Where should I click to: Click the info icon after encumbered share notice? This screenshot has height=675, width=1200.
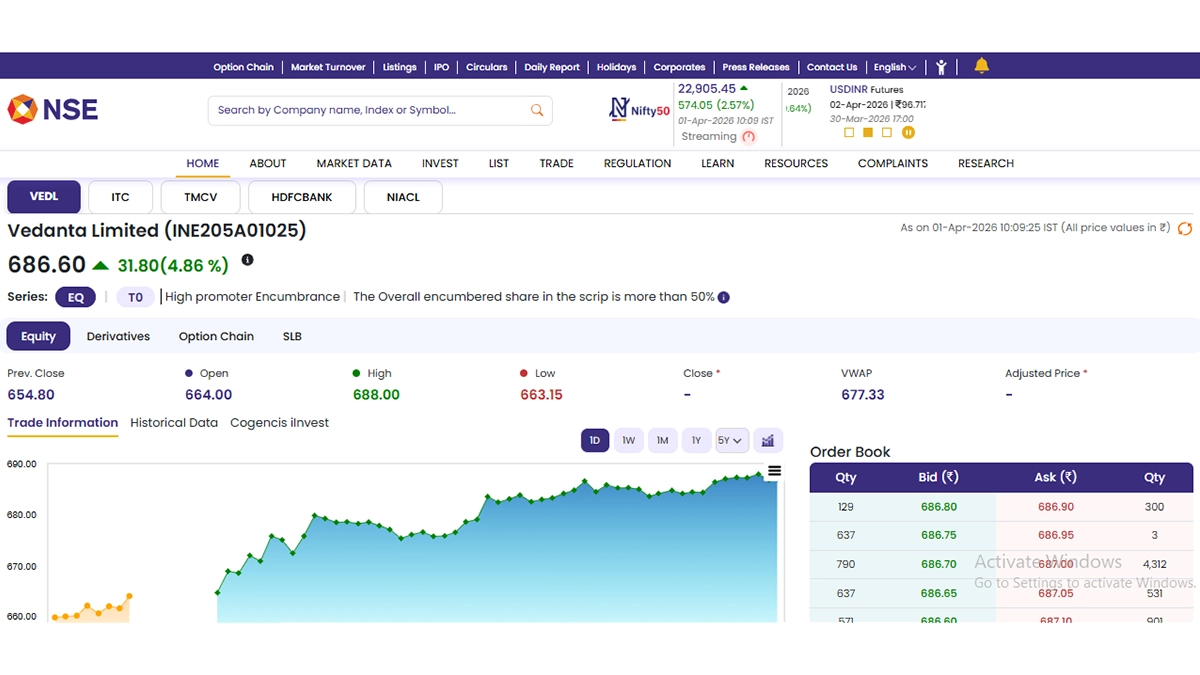[724, 297]
